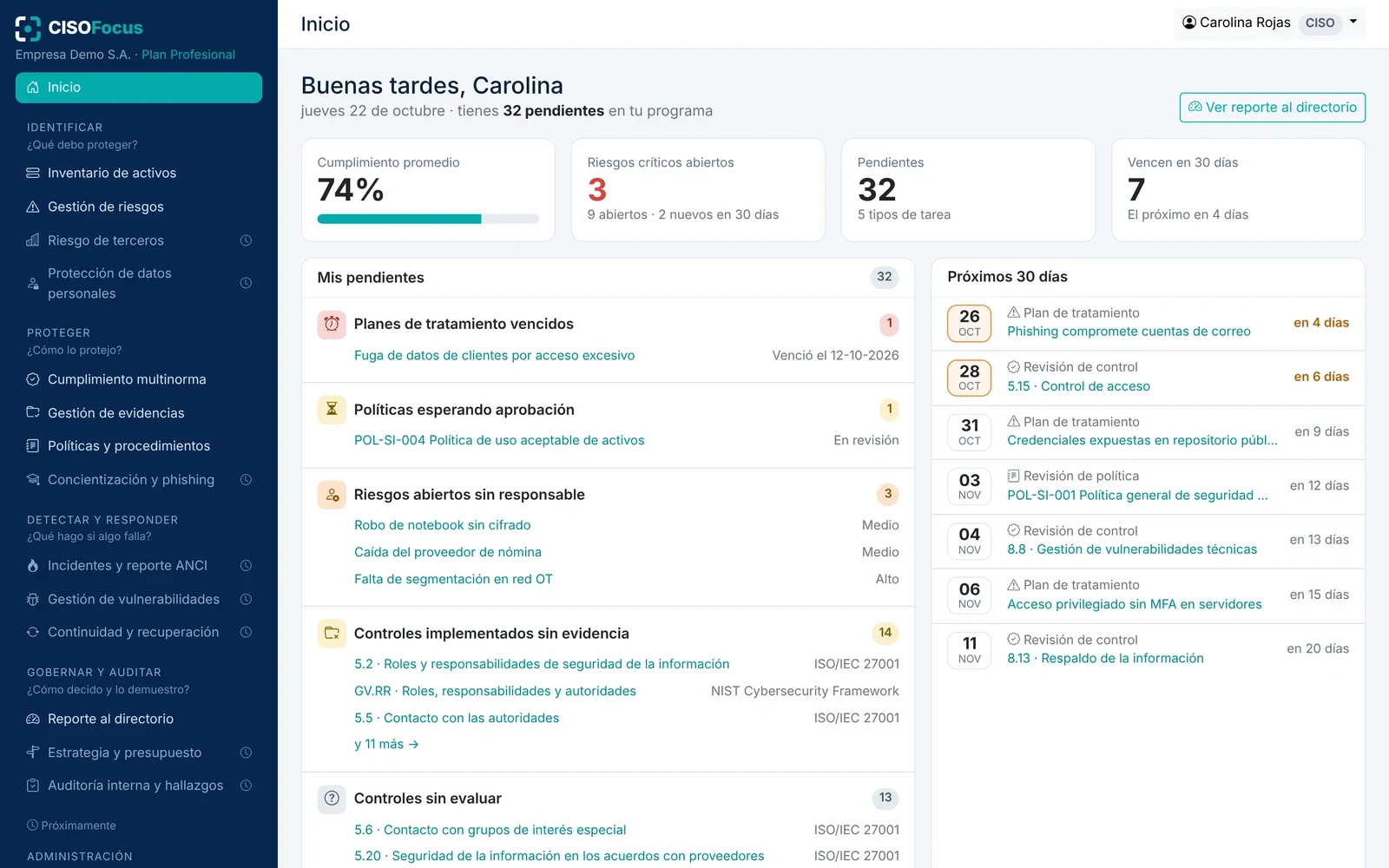Open Inicio in the sidebar

click(139, 88)
